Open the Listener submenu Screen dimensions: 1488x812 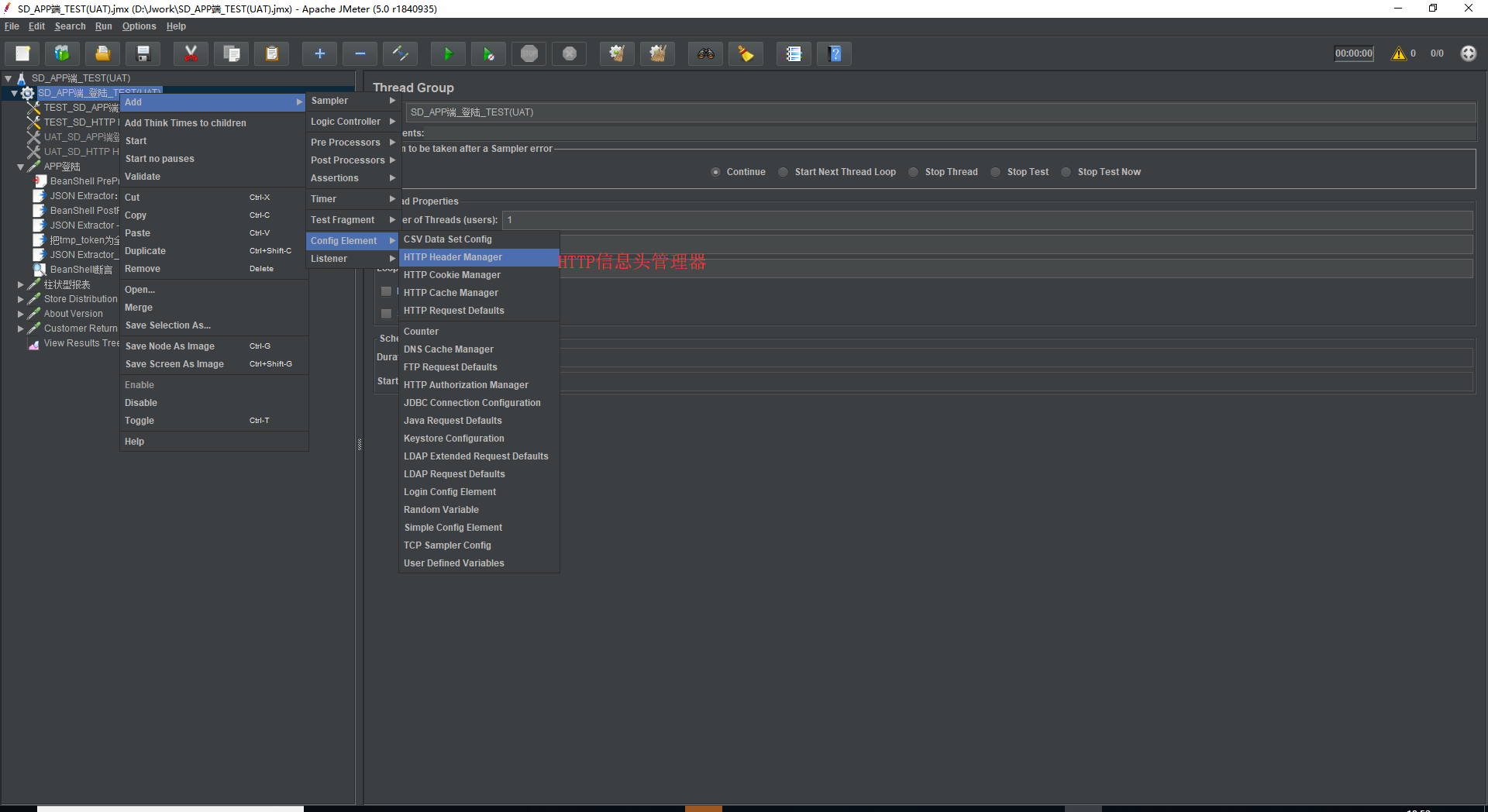point(353,259)
